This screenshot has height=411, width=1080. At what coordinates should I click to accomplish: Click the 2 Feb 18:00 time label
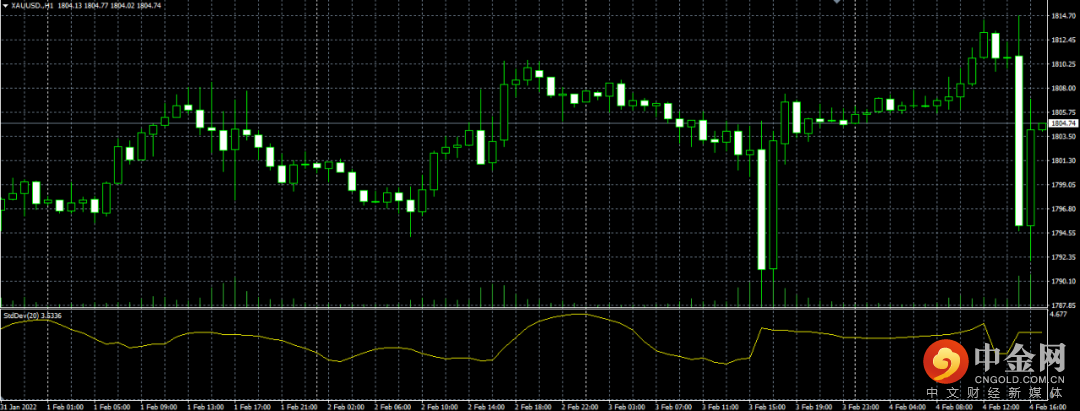(x=533, y=406)
